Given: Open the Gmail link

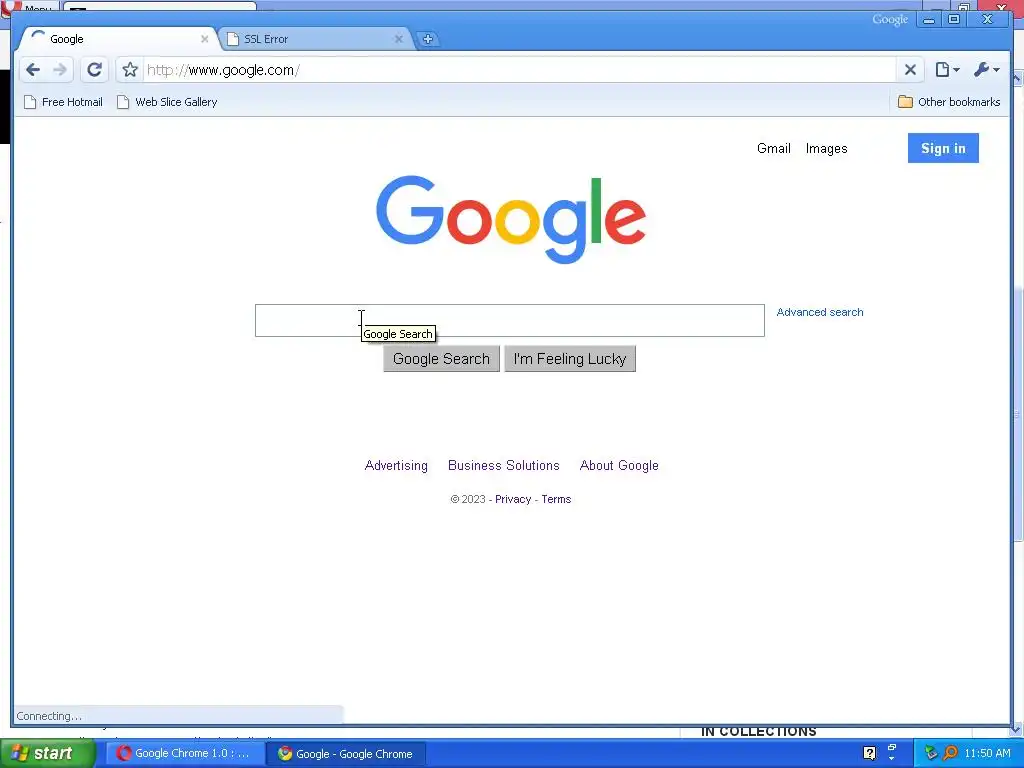Looking at the screenshot, I should 773,148.
